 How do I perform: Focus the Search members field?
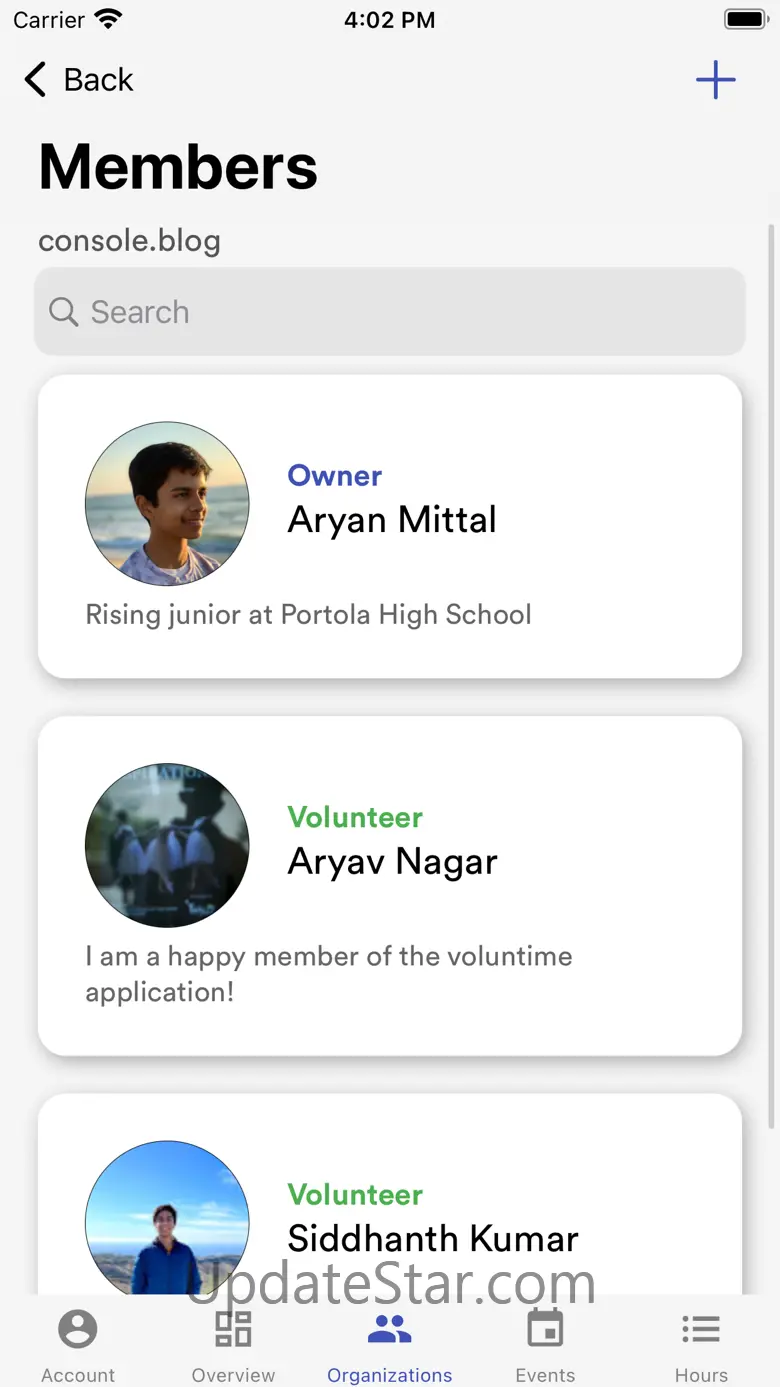pos(400,312)
